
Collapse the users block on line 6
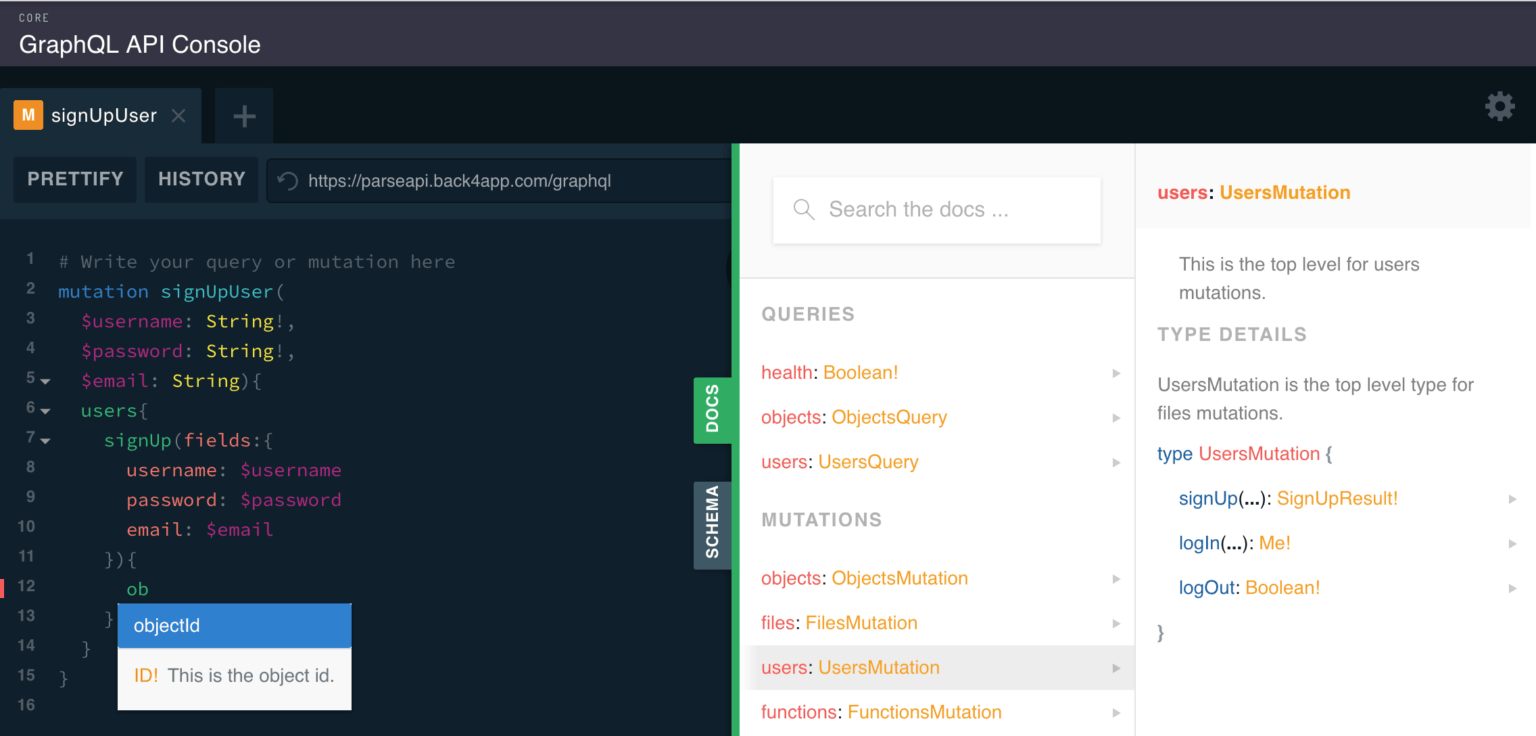[x=45, y=411]
